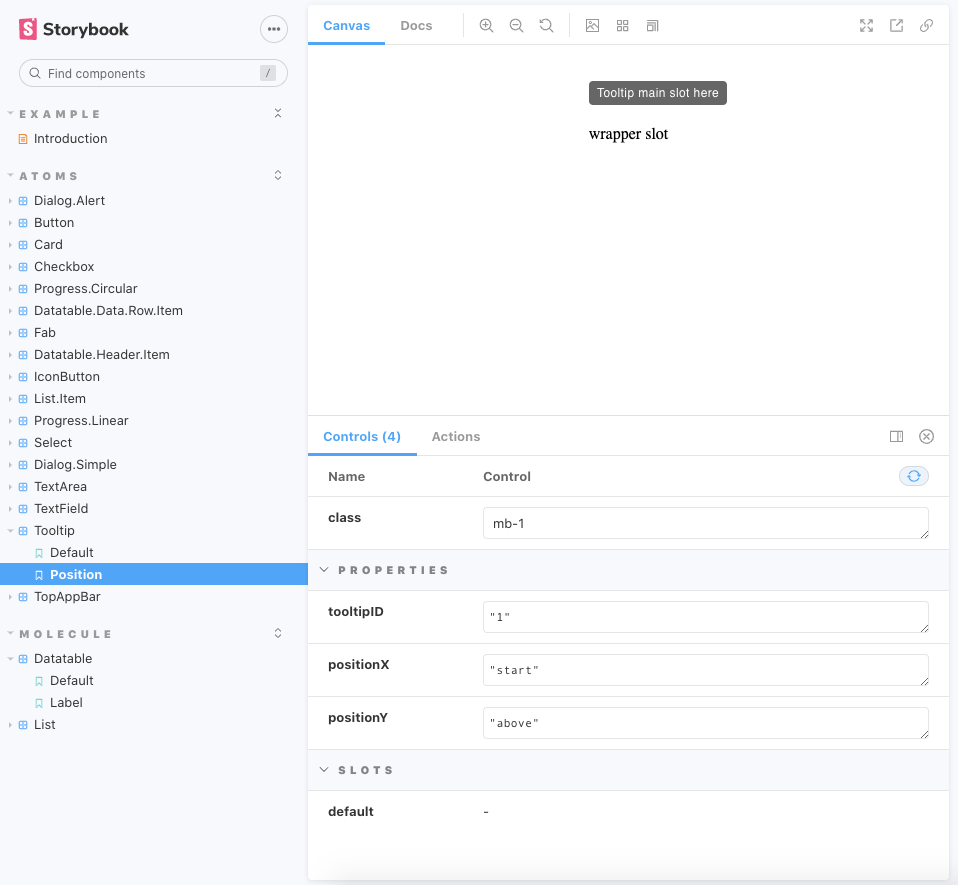Expand all under the ATOMS header

coord(278,175)
